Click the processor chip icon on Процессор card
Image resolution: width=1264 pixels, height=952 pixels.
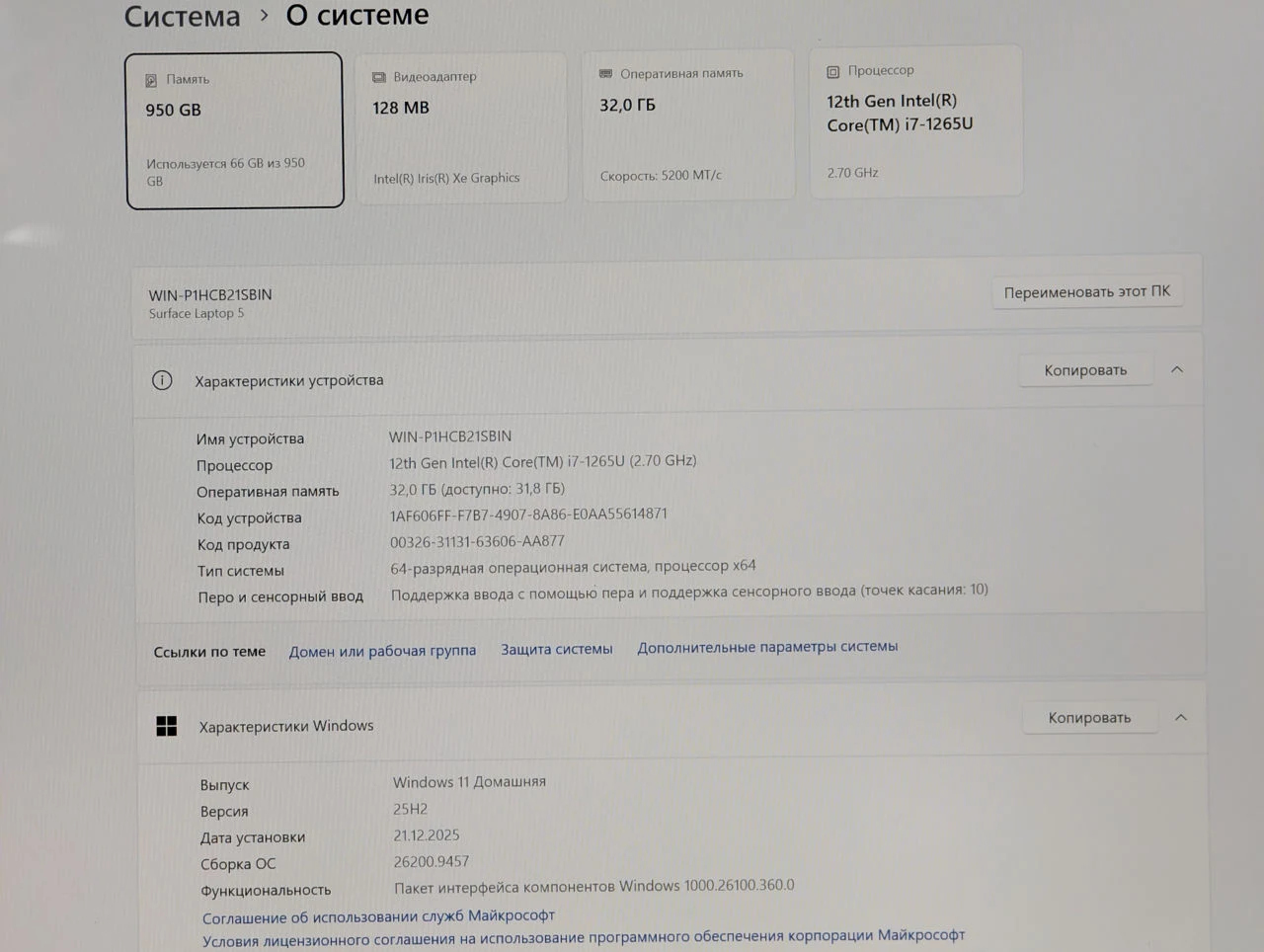832,71
